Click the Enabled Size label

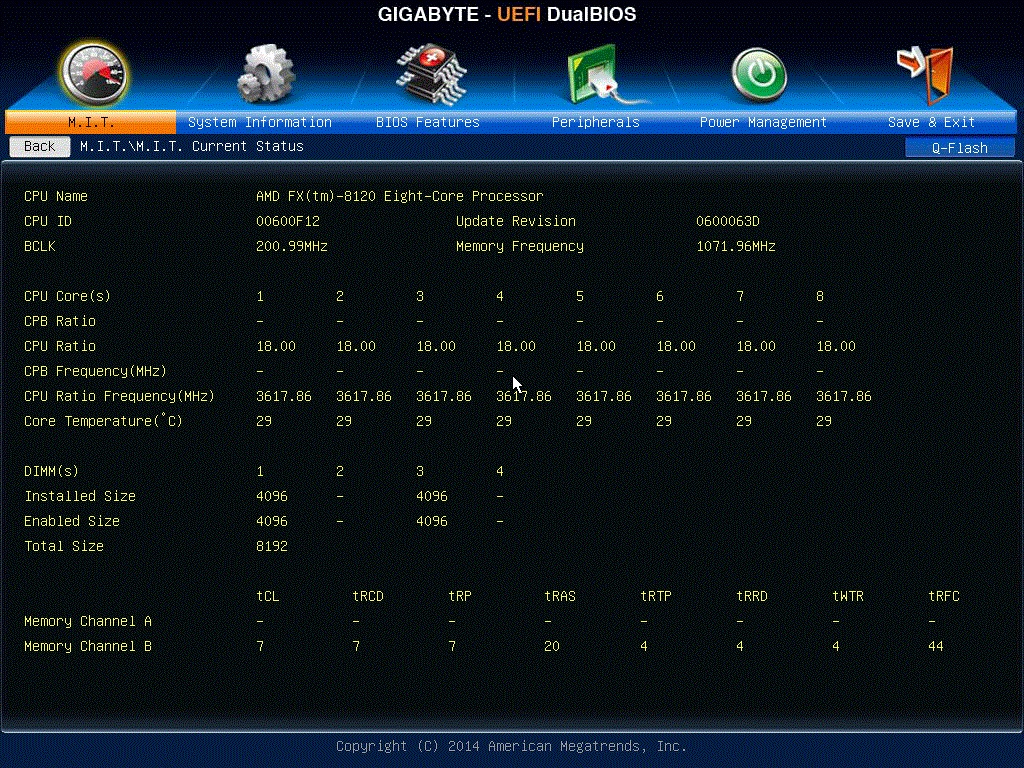72,521
